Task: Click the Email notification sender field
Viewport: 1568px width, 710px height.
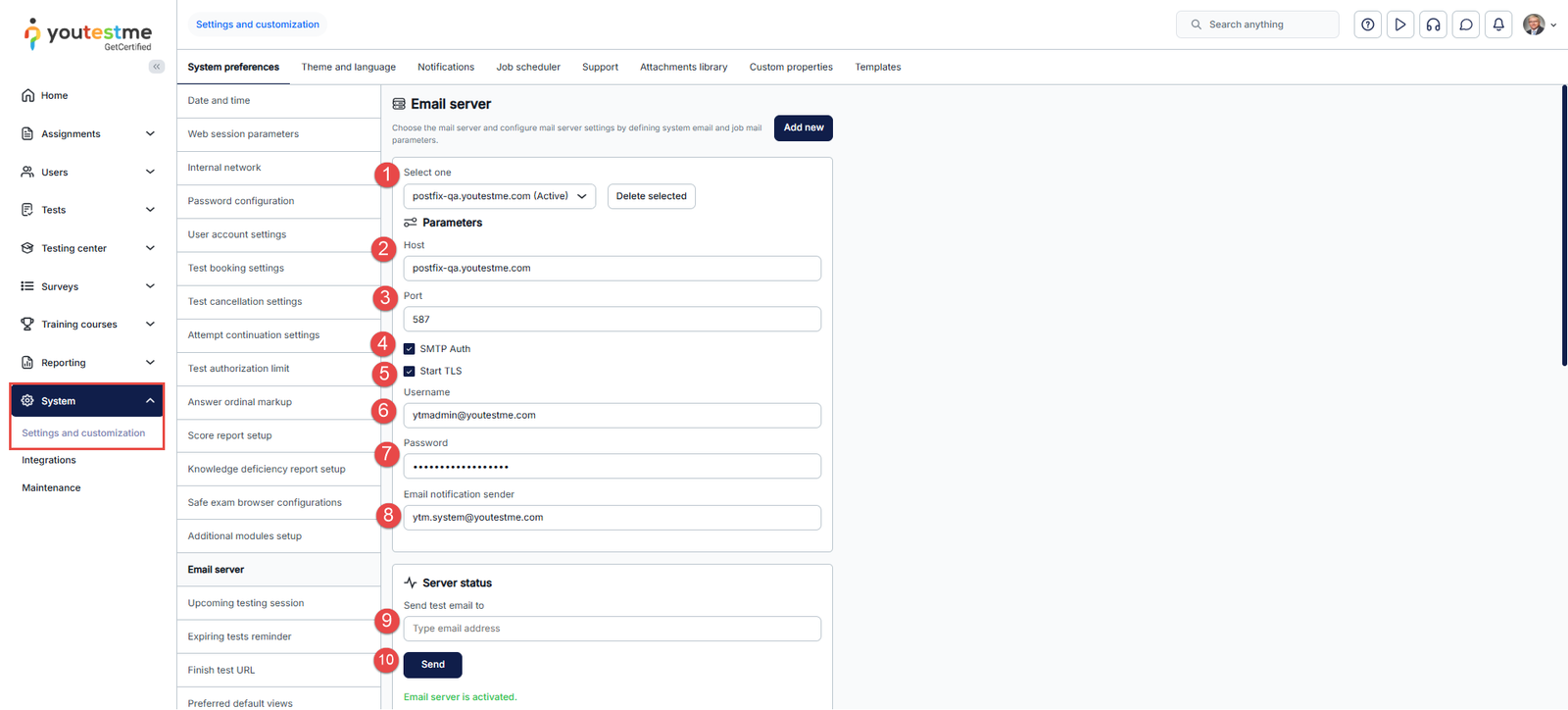Action: pos(612,518)
